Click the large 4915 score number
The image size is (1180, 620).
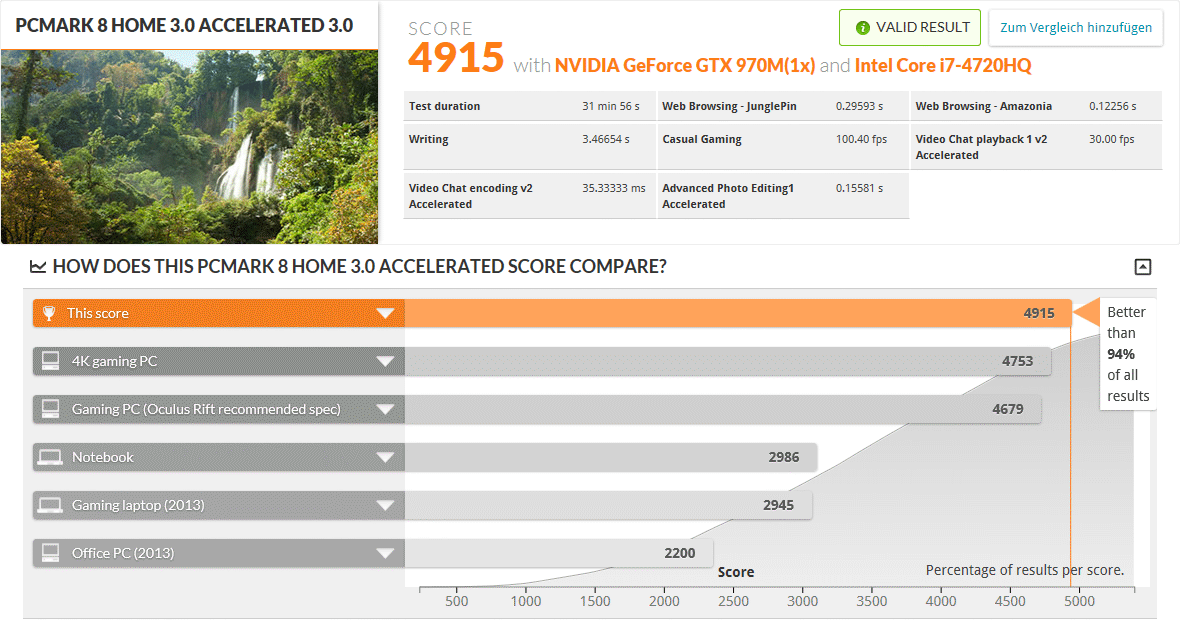pos(456,58)
